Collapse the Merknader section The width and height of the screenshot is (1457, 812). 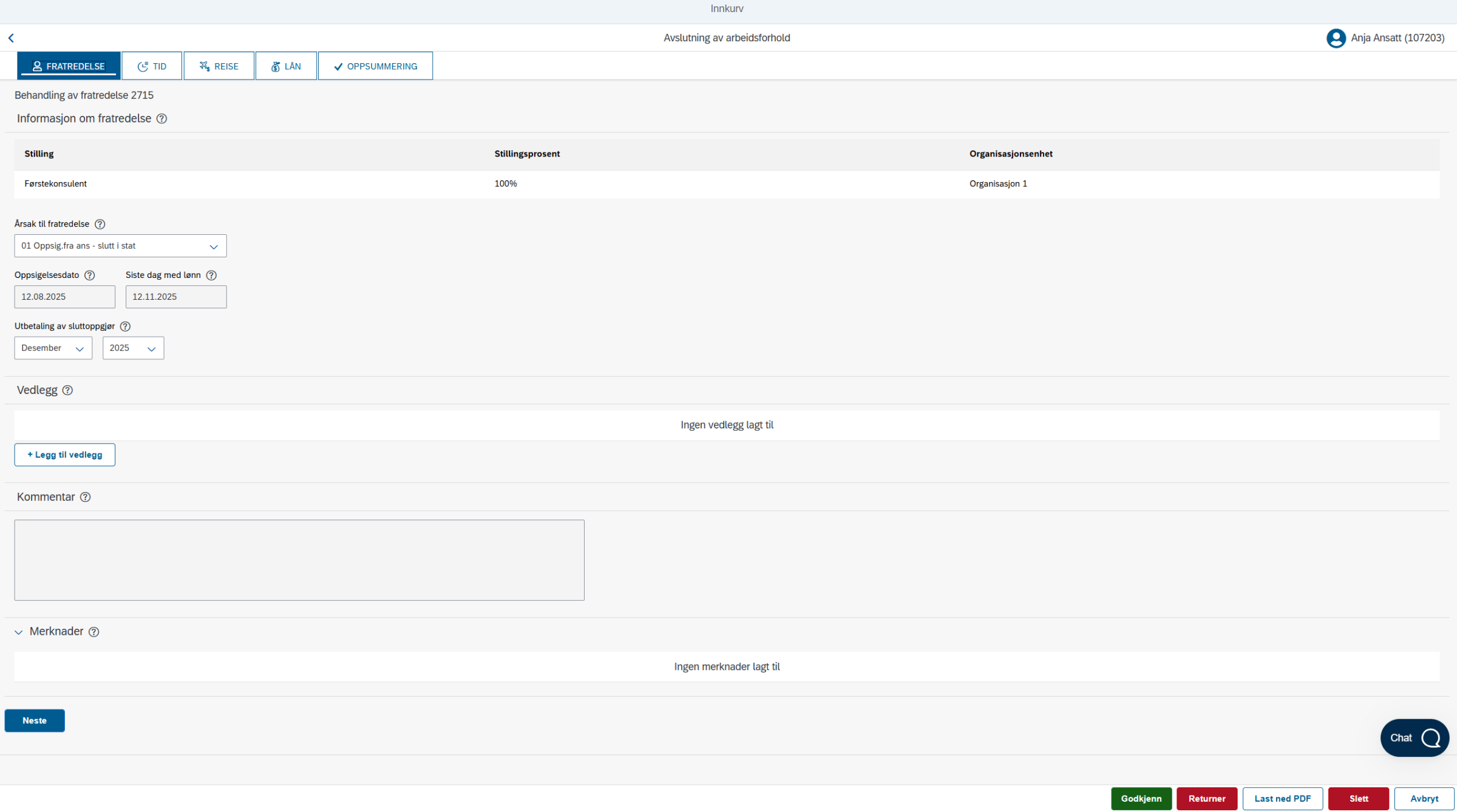click(x=19, y=632)
